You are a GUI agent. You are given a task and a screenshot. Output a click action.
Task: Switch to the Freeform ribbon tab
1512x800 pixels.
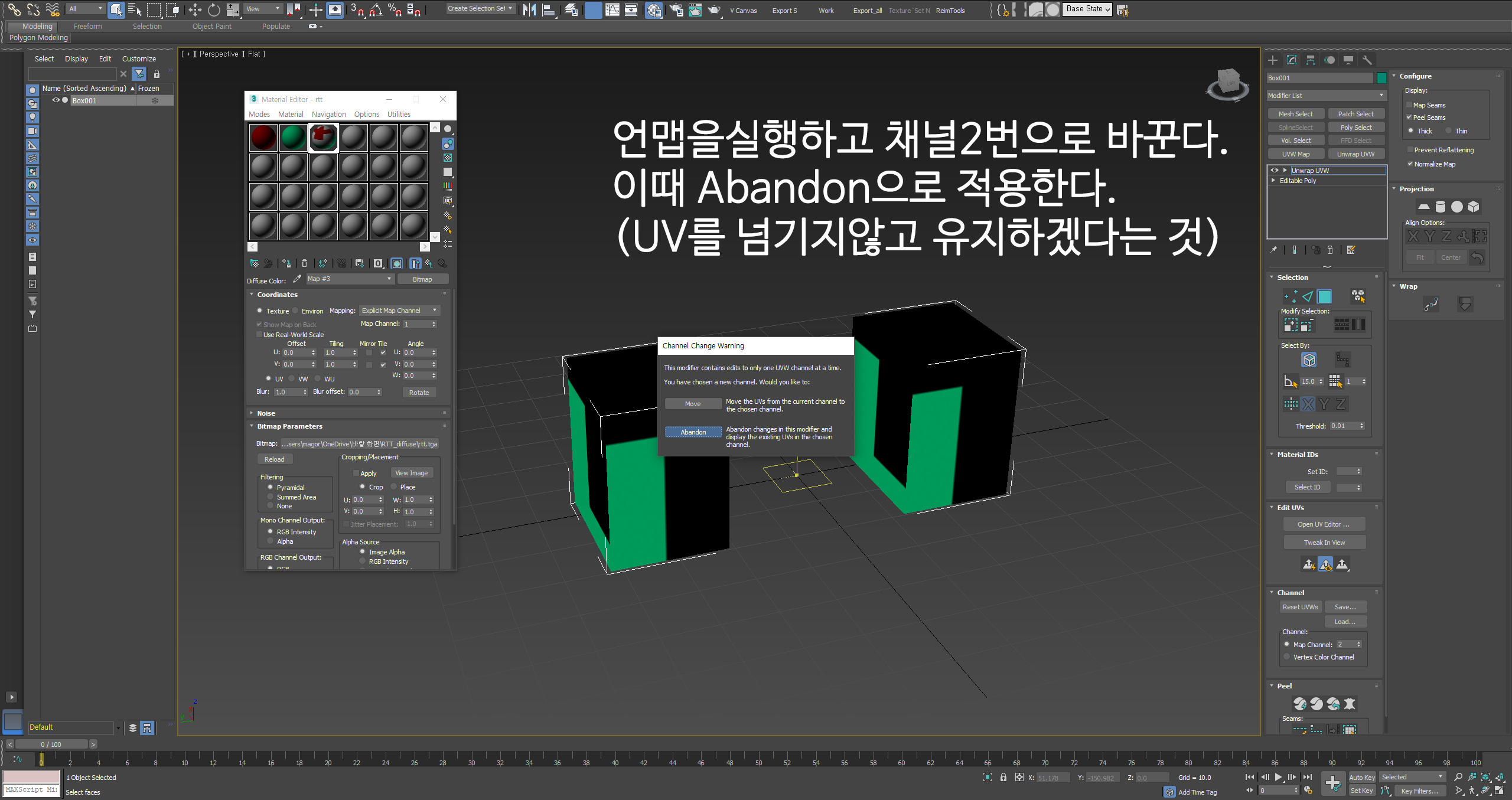tap(87, 27)
